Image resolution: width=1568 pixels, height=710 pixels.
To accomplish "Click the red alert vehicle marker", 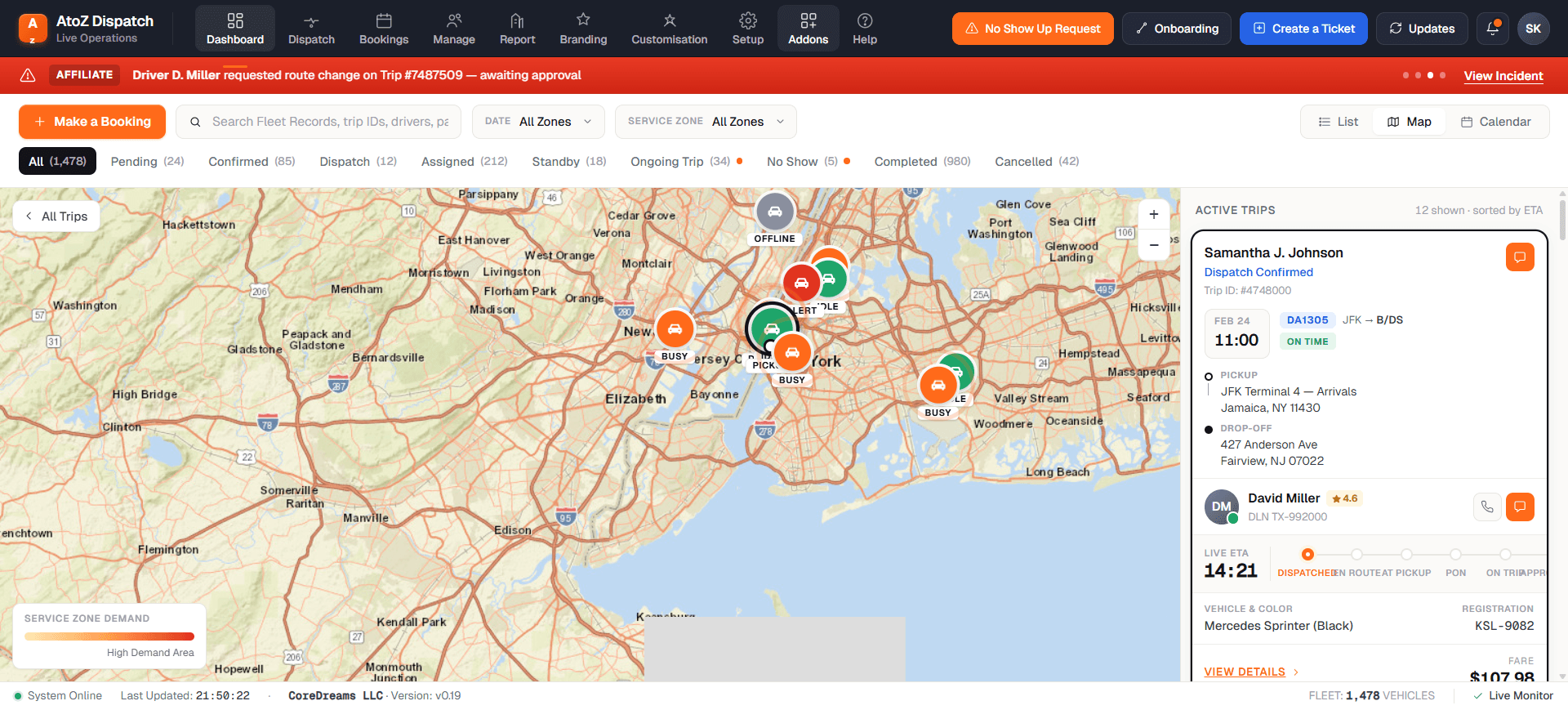I will click(x=802, y=283).
